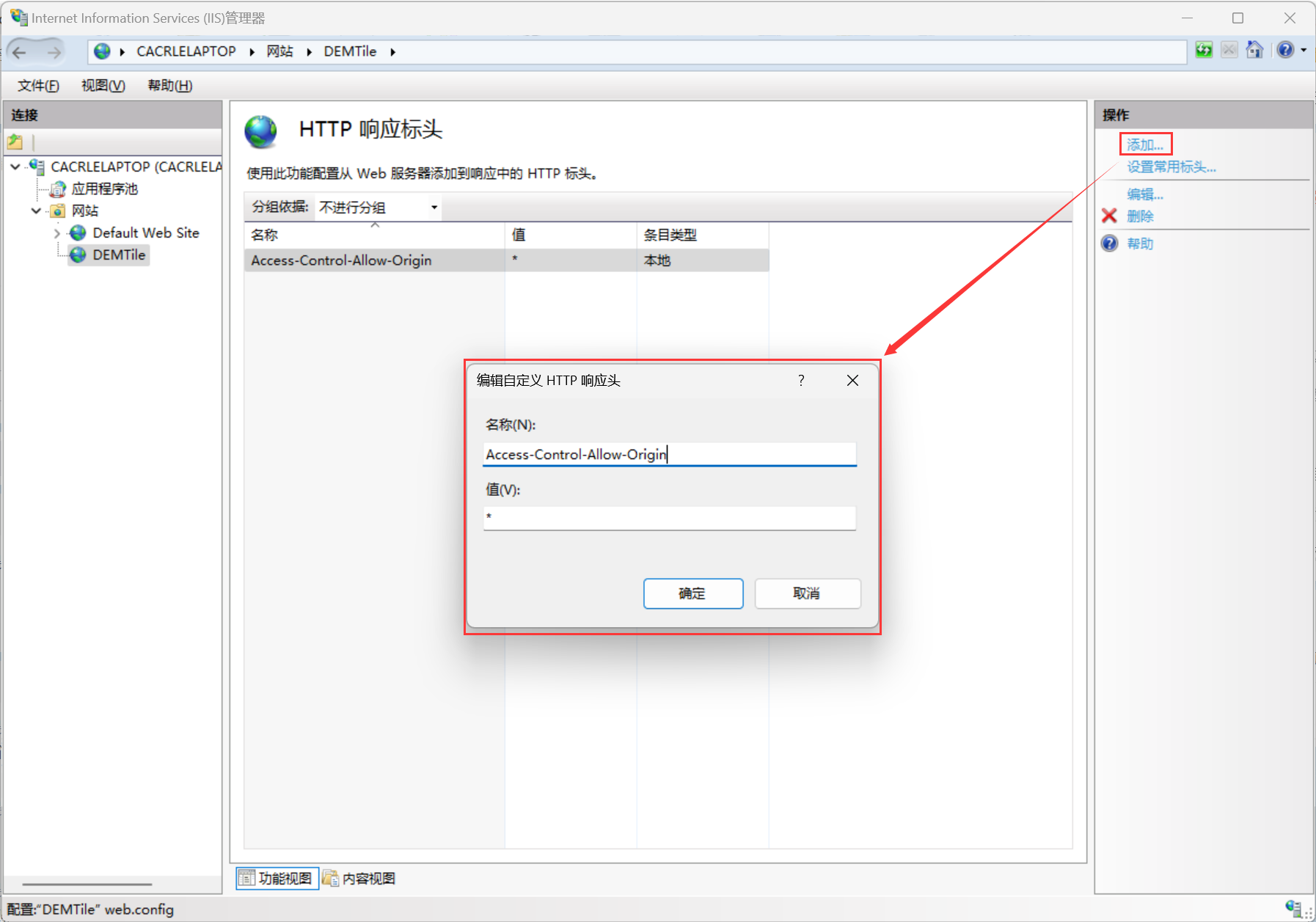Confirm dialog with 确定 button

click(693, 593)
